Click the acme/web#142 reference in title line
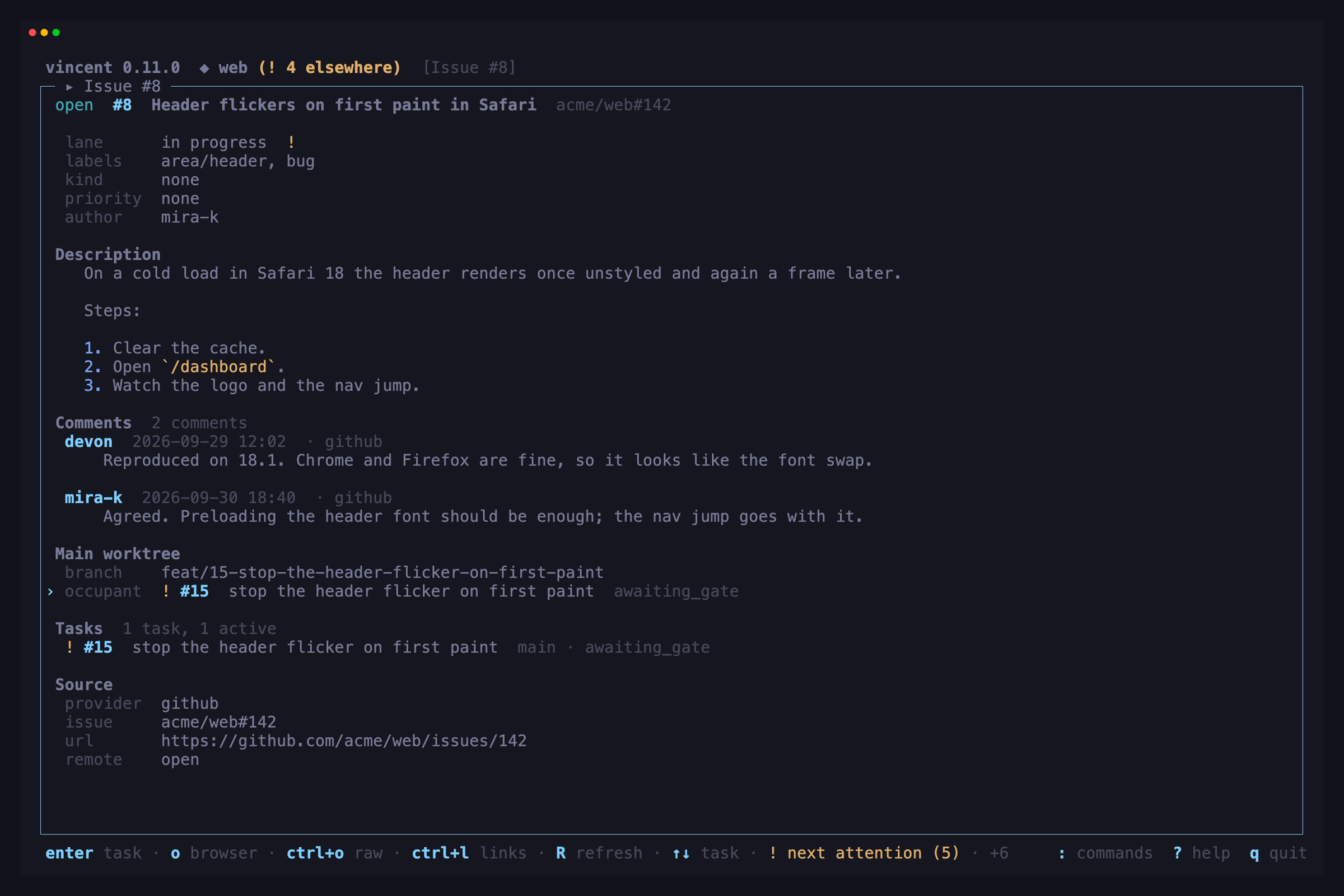The width and height of the screenshot is (1344, 896). click(x=614, y=105)
